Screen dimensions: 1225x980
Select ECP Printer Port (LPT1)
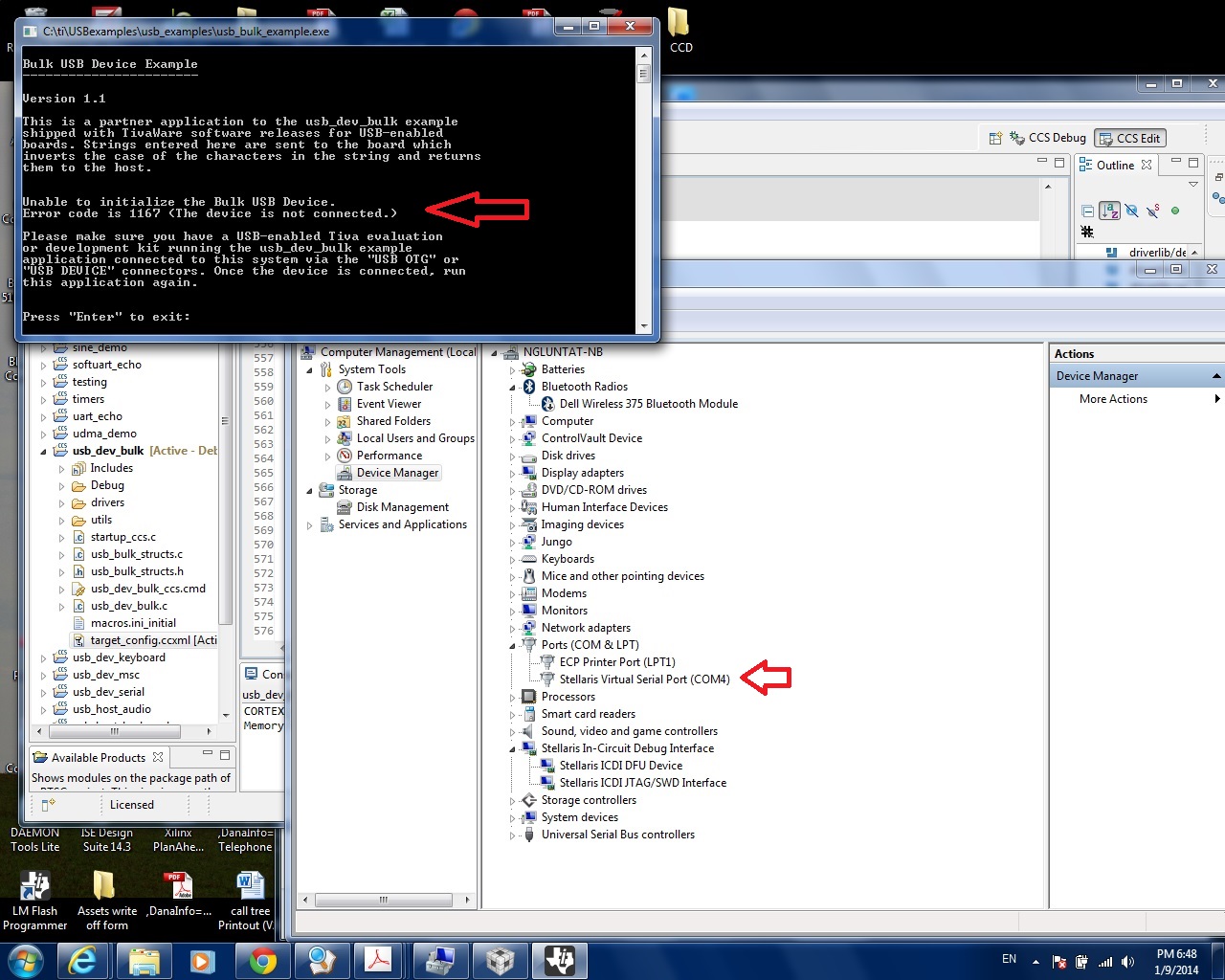click(617, 662)
